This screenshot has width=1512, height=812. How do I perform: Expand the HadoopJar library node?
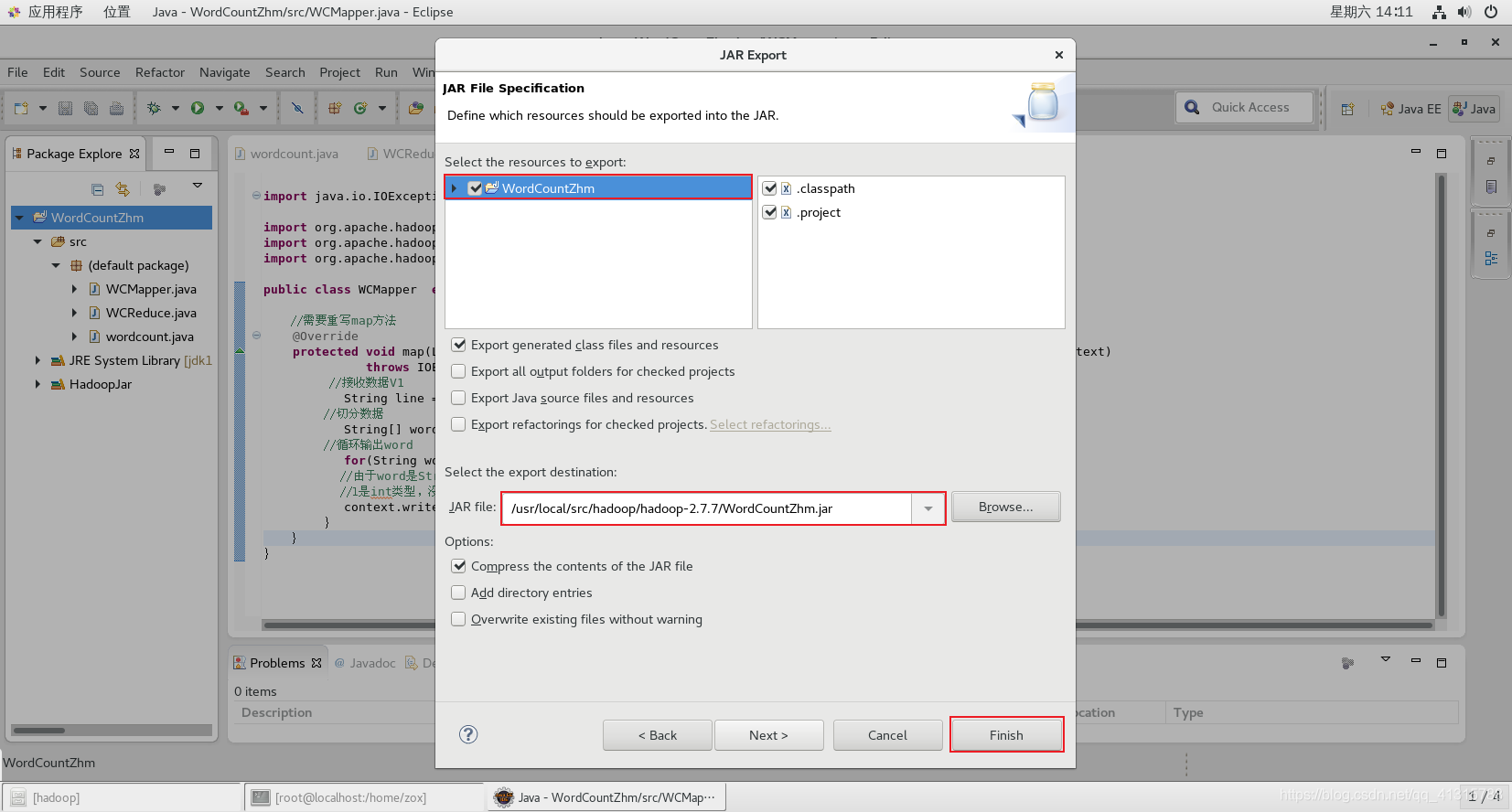click(x=38, y=384)
